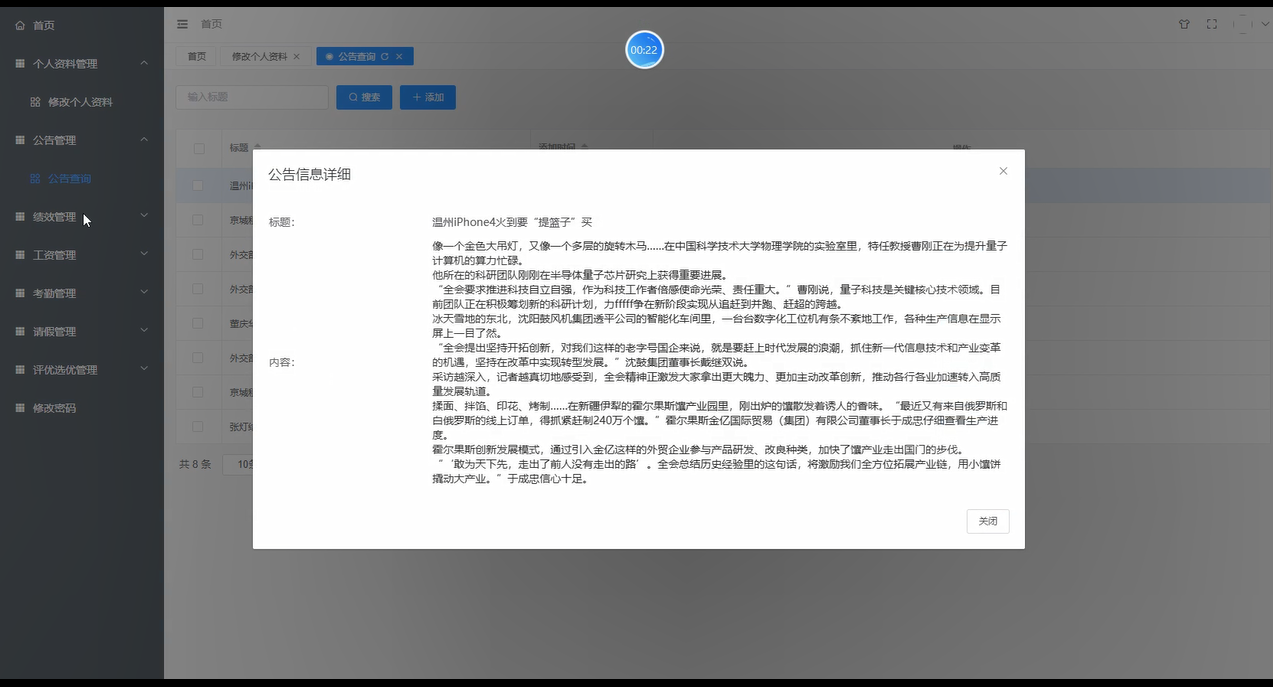This screenshot has height=687, width=1273.
Task: Expand the 绩效管理 menu chevron
Action: click(x=144, y=217)
